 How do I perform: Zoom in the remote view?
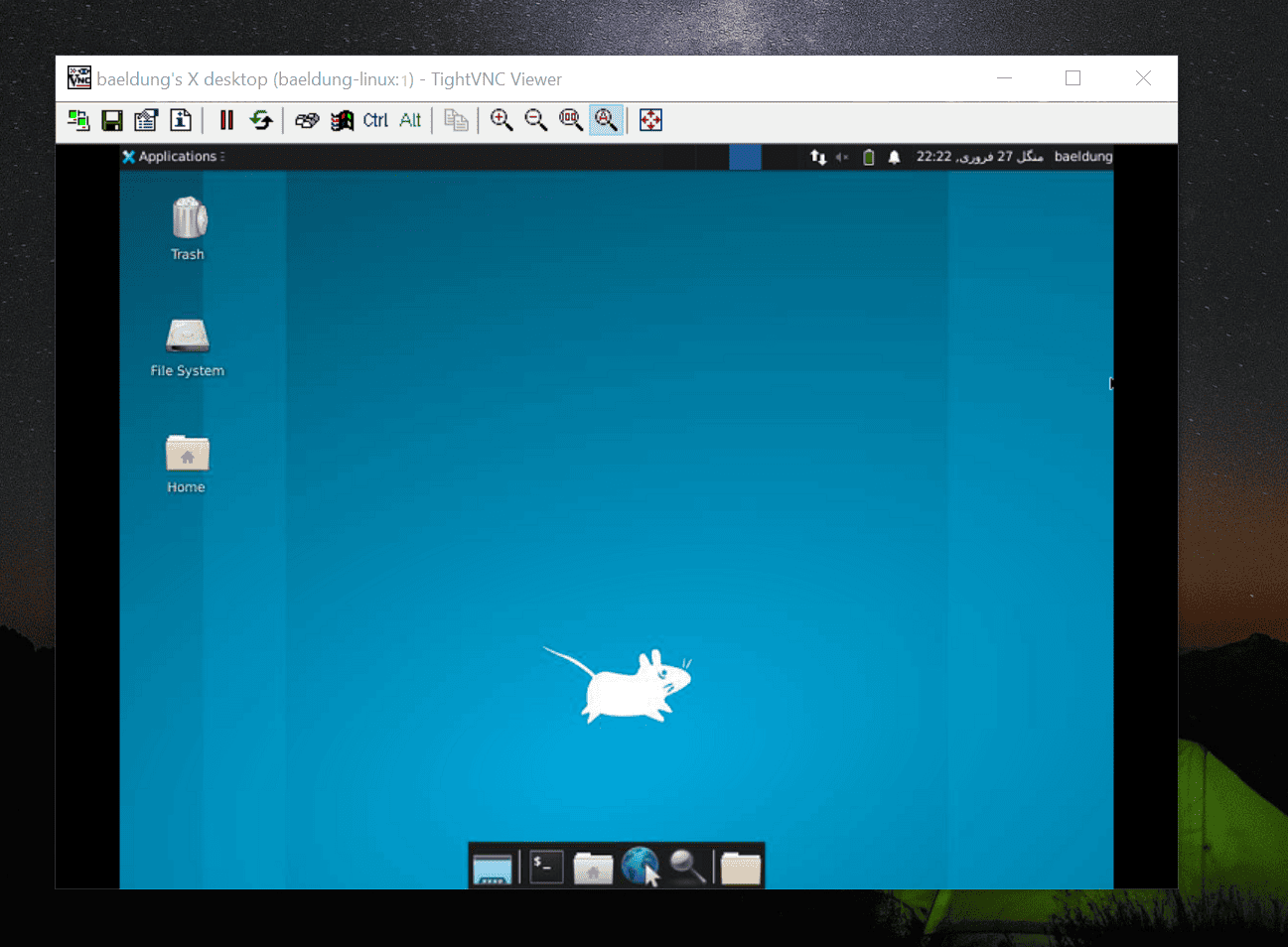pyautogui.click(x=501, y=120)
